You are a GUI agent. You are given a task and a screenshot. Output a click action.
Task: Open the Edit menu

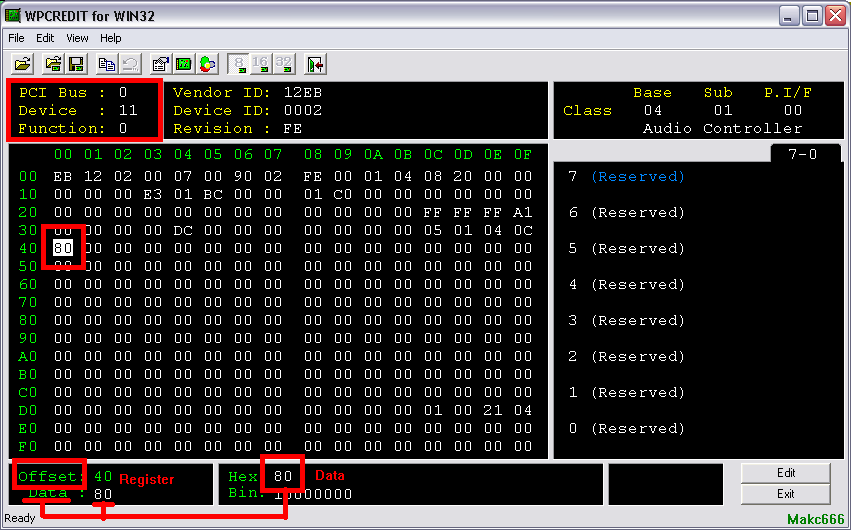pyautogui.click(x=45, y=38)
